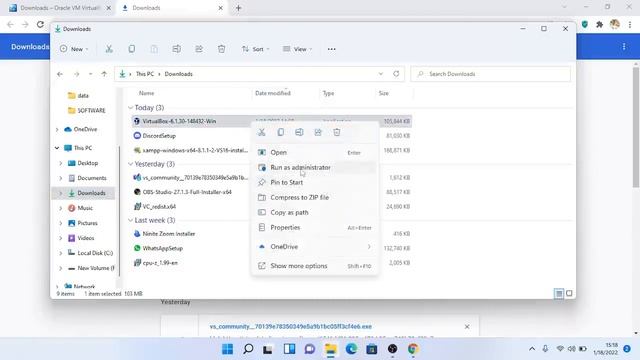This screenshot has height=360, width=640.
Task: Choose Compress to ZIP file
Action: coord(315,198)
